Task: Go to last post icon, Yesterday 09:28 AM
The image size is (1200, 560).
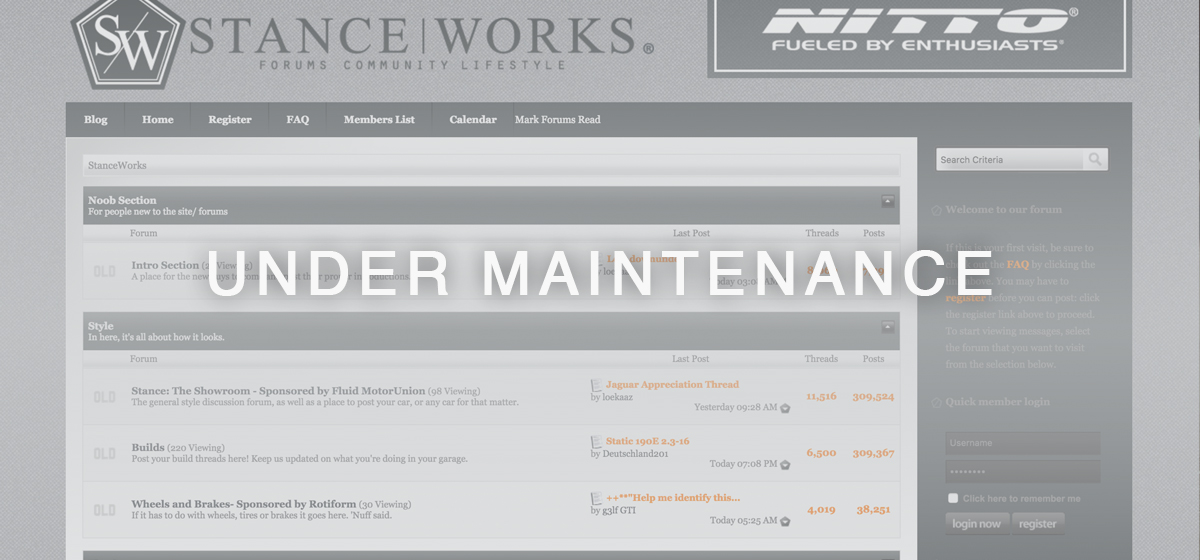Action: [x=785, y=408]
